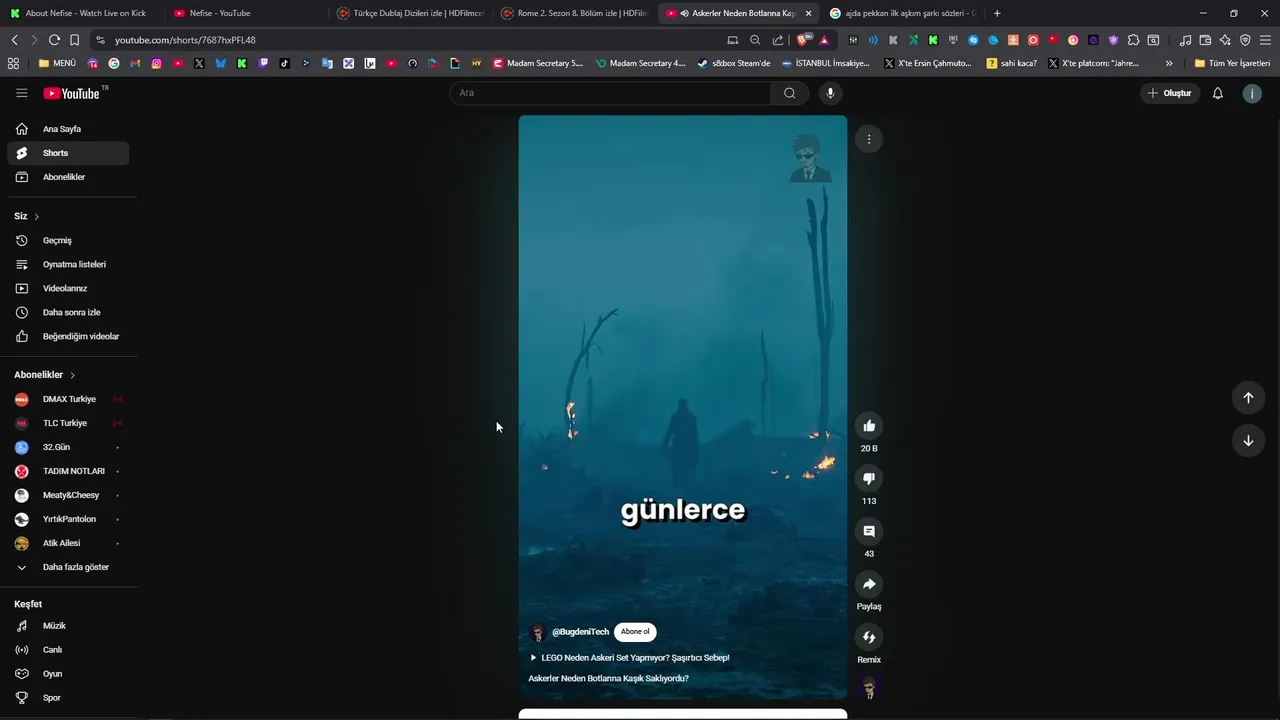This screenshot has height=720, width=1280.
Task: Open the Twitch bookmark icon
Action: click(263, 63)
